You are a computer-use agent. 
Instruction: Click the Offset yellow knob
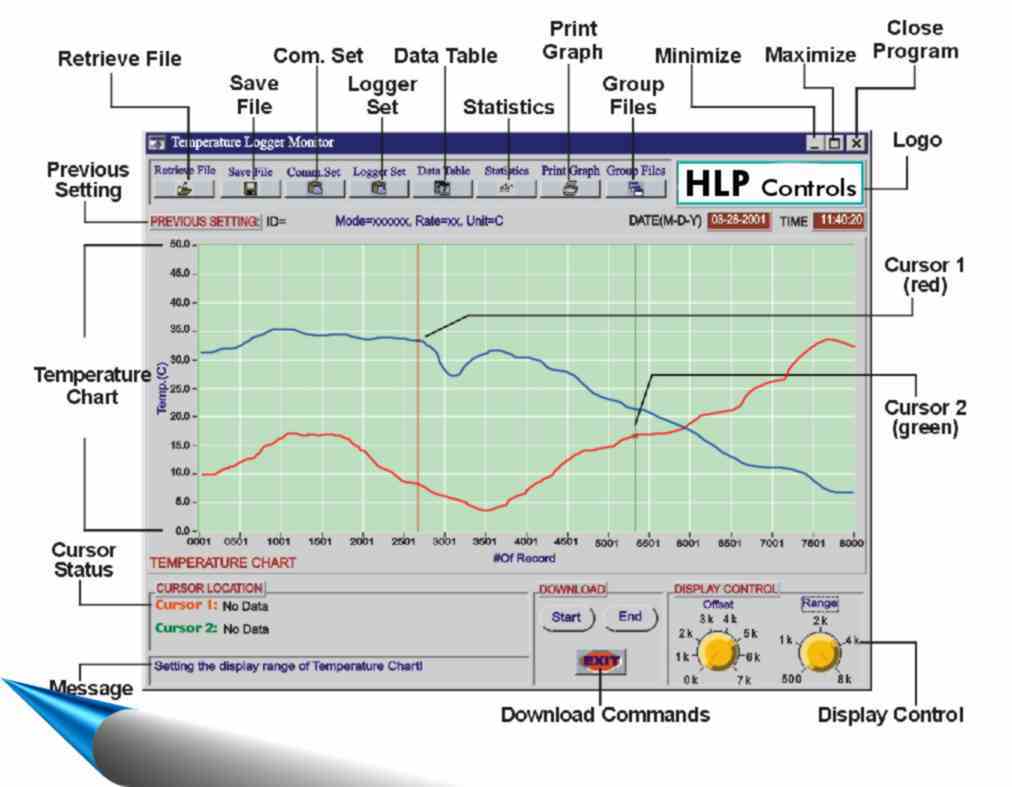pyautogui.click(x=716, y=655)
